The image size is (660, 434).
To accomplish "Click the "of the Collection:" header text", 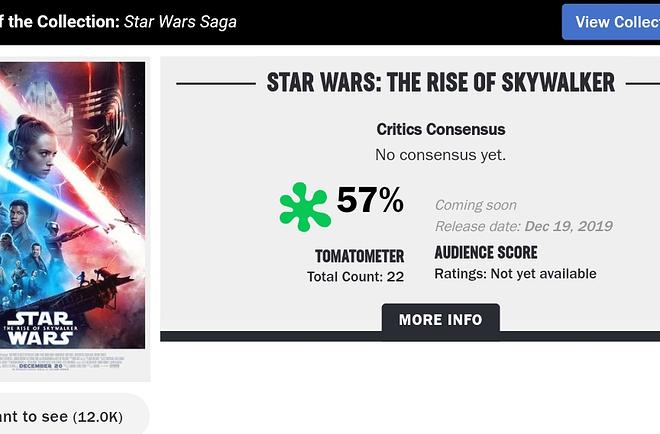I will (x=59, y=21).
